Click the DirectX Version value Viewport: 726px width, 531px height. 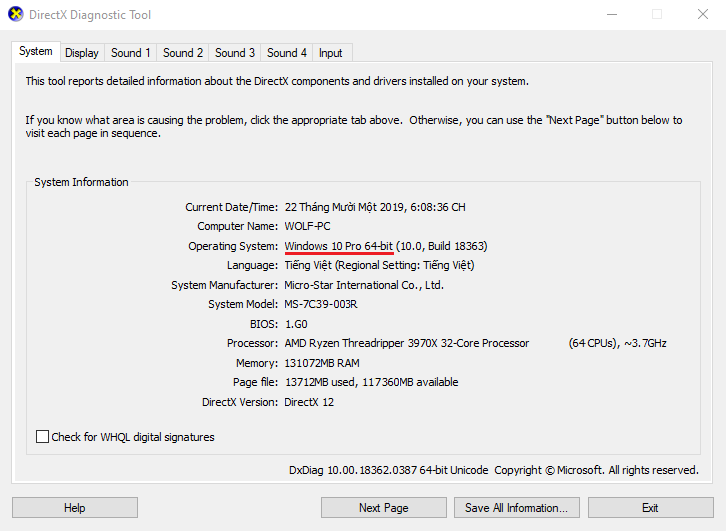click(309, 402)
